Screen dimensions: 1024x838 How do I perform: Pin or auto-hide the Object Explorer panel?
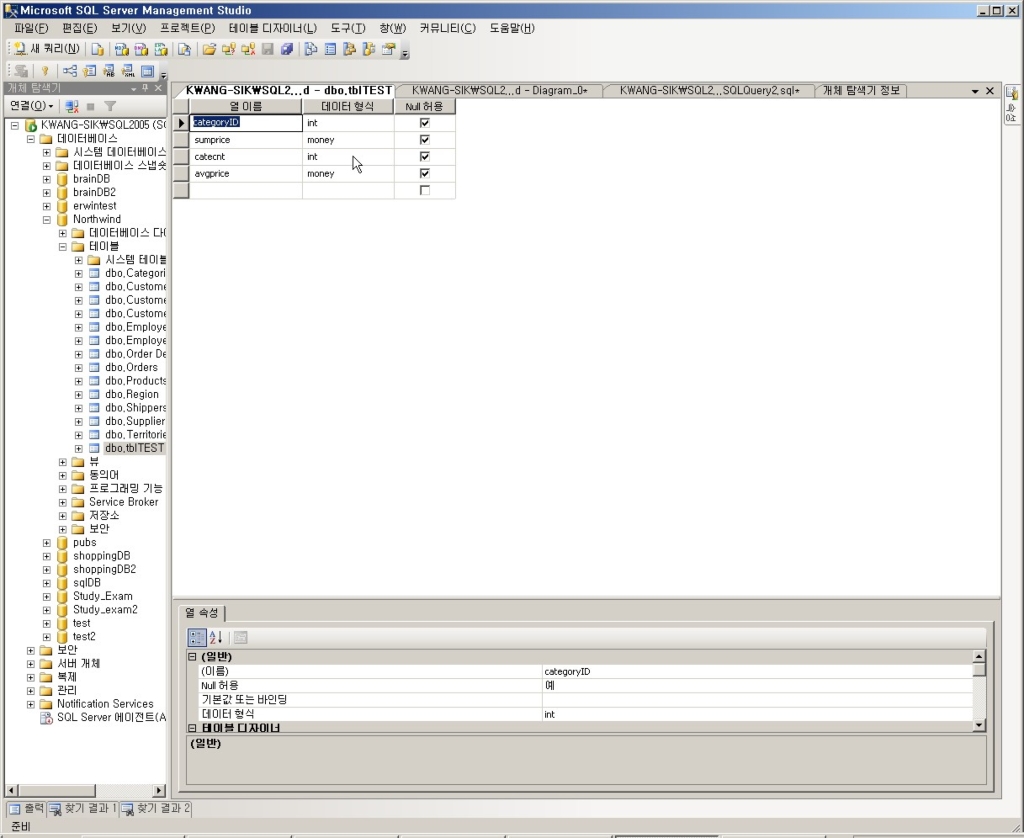click(x=146, y=88)
